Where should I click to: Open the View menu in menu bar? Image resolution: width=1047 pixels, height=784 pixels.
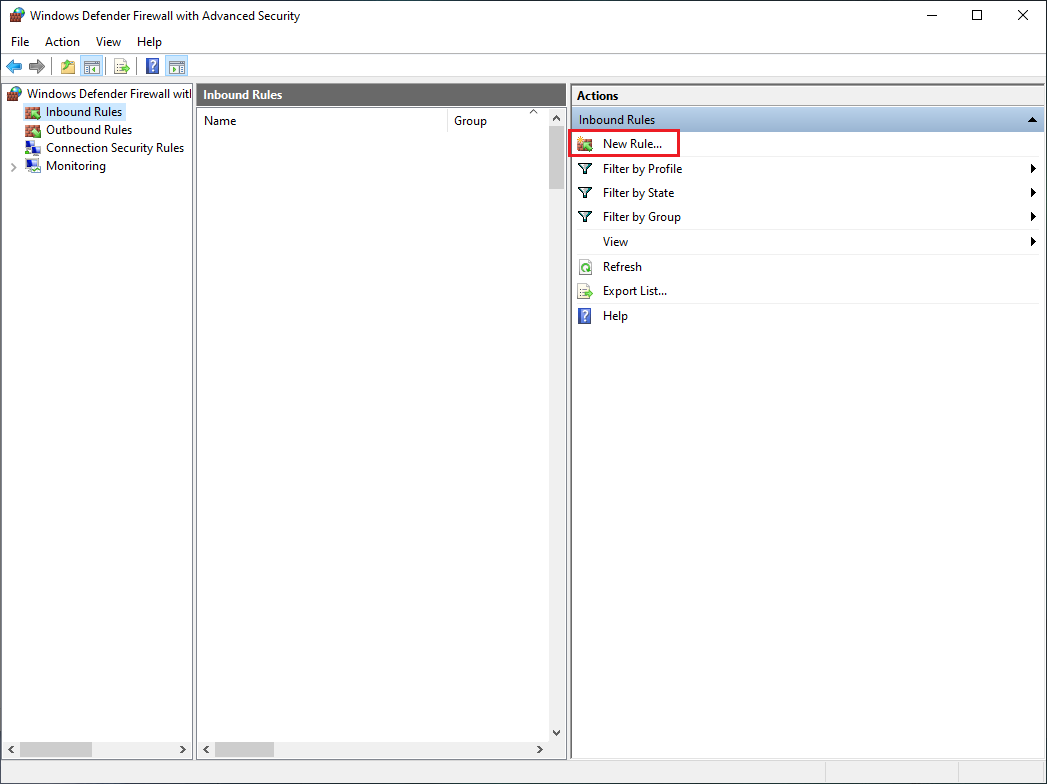pos(108,41)
